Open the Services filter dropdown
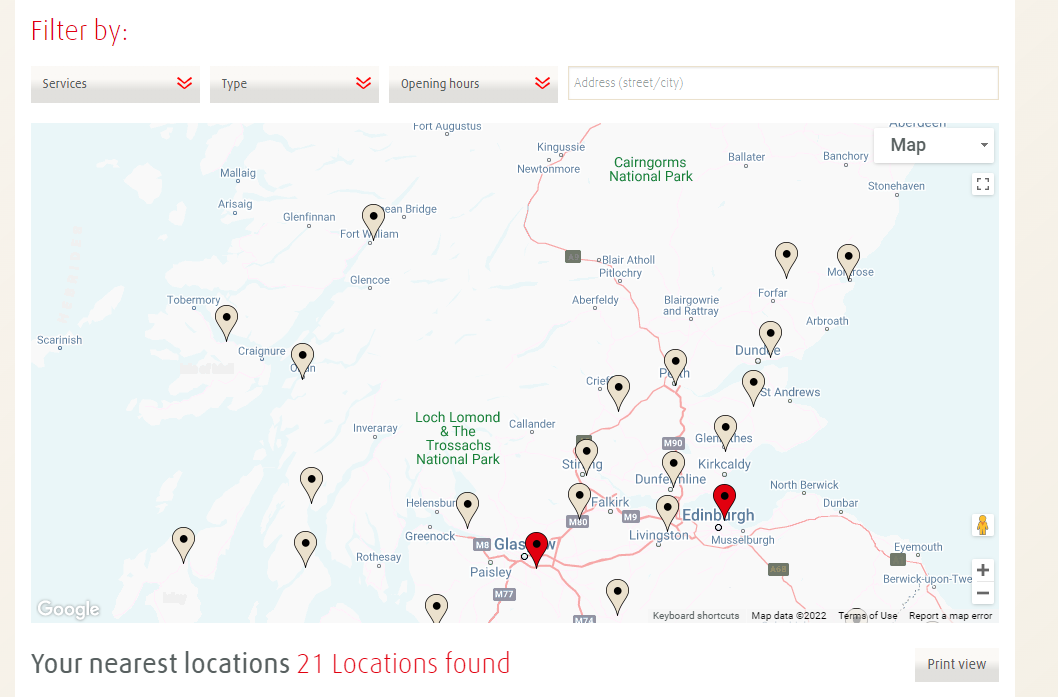 click(115, 84)
